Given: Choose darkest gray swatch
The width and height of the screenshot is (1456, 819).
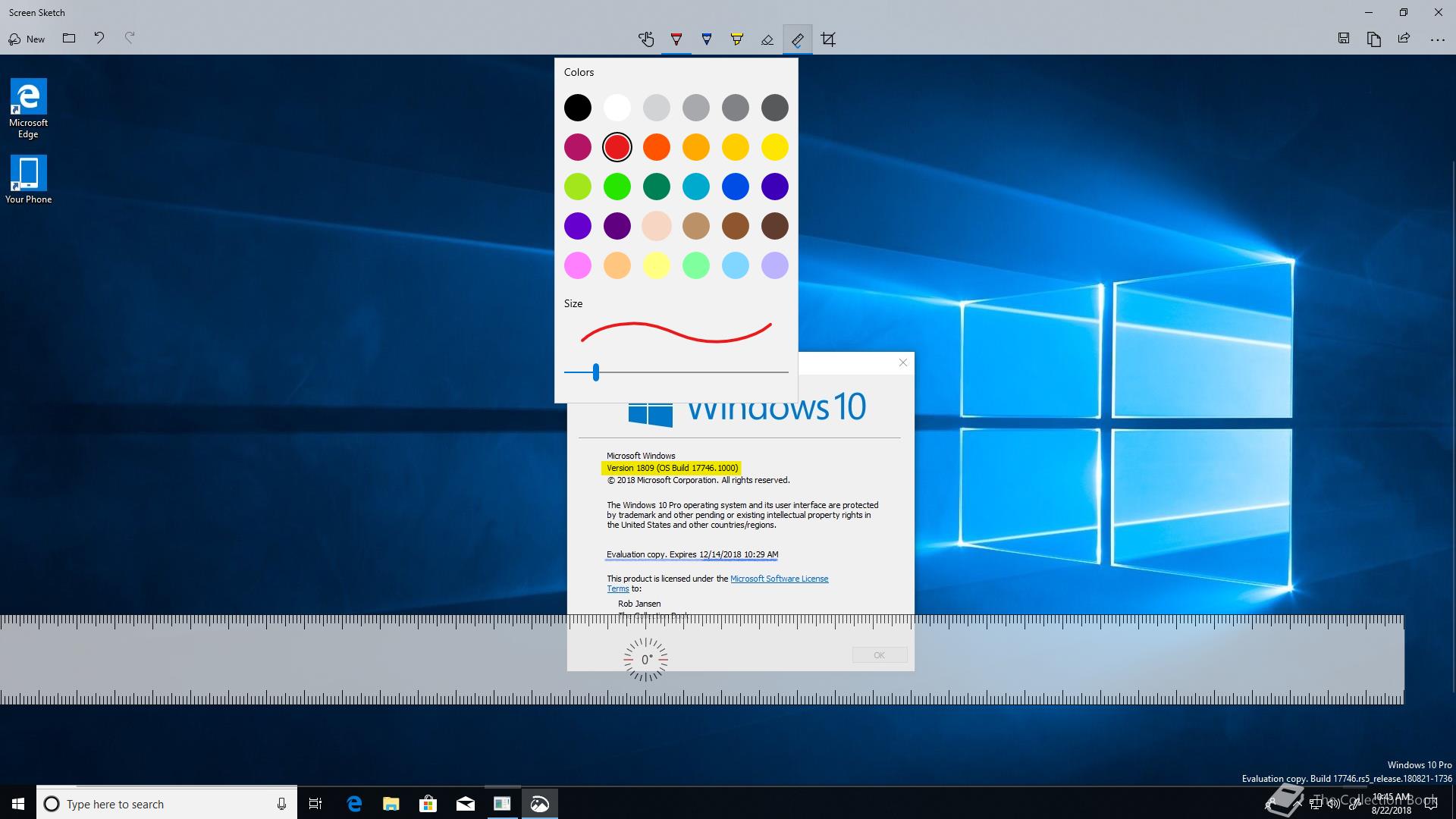Looking at the screenshot, I should tap(775, 108).
